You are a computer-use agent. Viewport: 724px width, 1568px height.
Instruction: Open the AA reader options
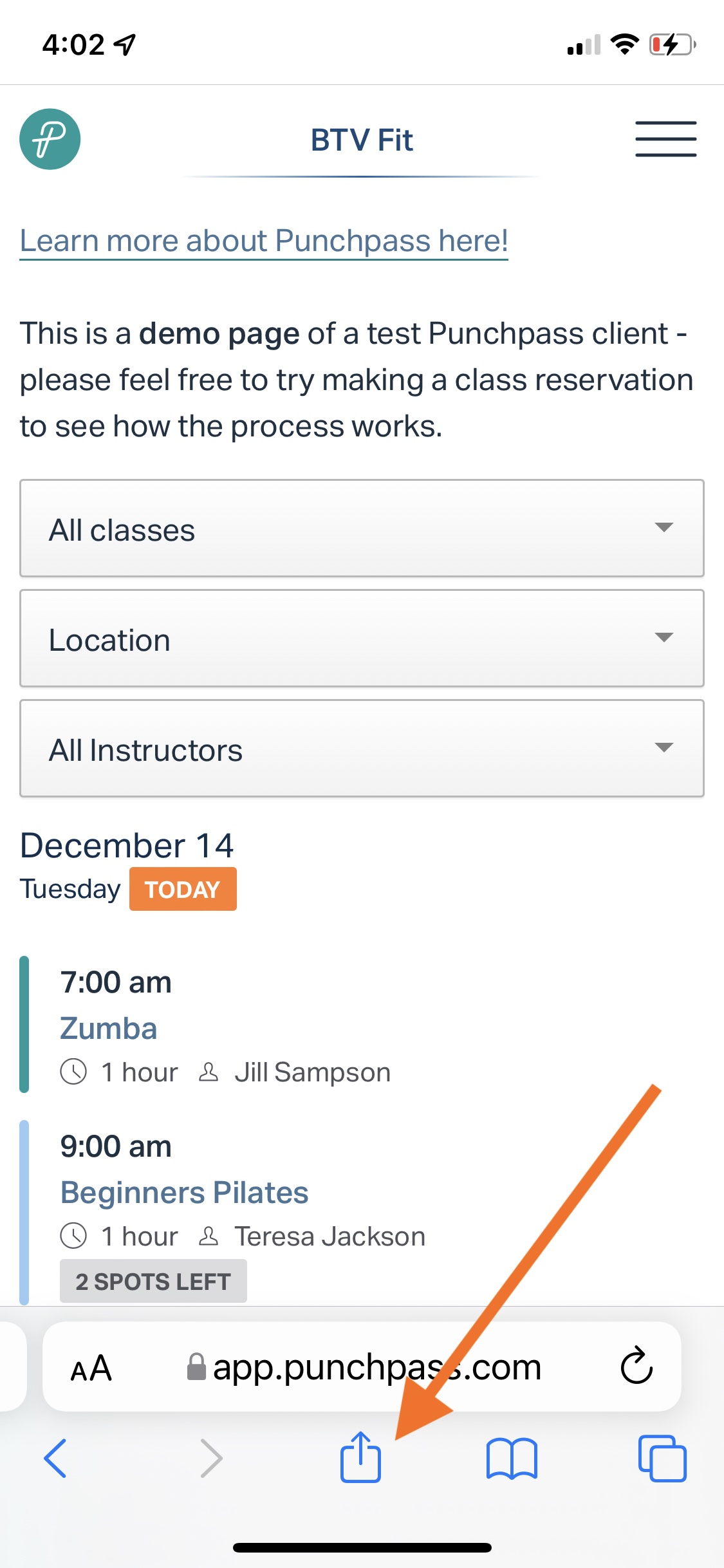coord(91,1368)
